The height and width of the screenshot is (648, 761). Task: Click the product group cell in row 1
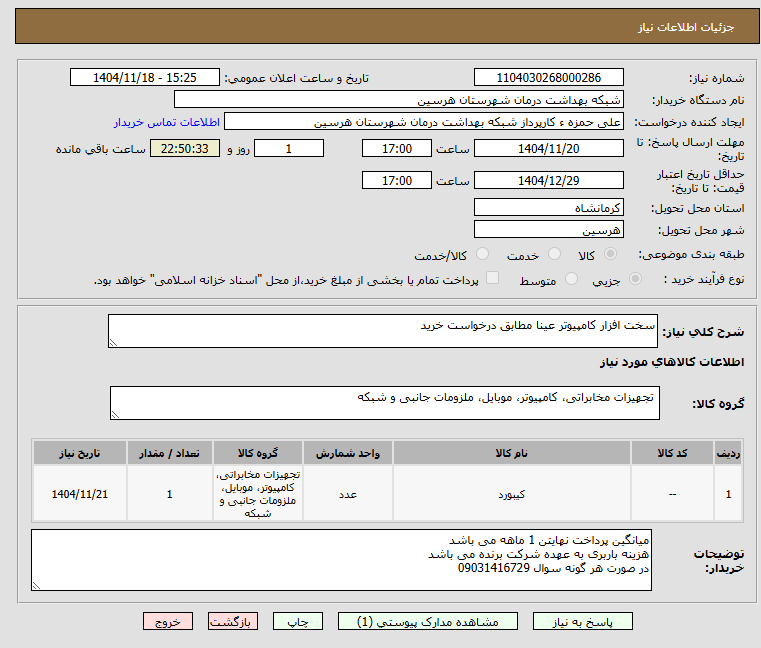(x=258, y=494)
